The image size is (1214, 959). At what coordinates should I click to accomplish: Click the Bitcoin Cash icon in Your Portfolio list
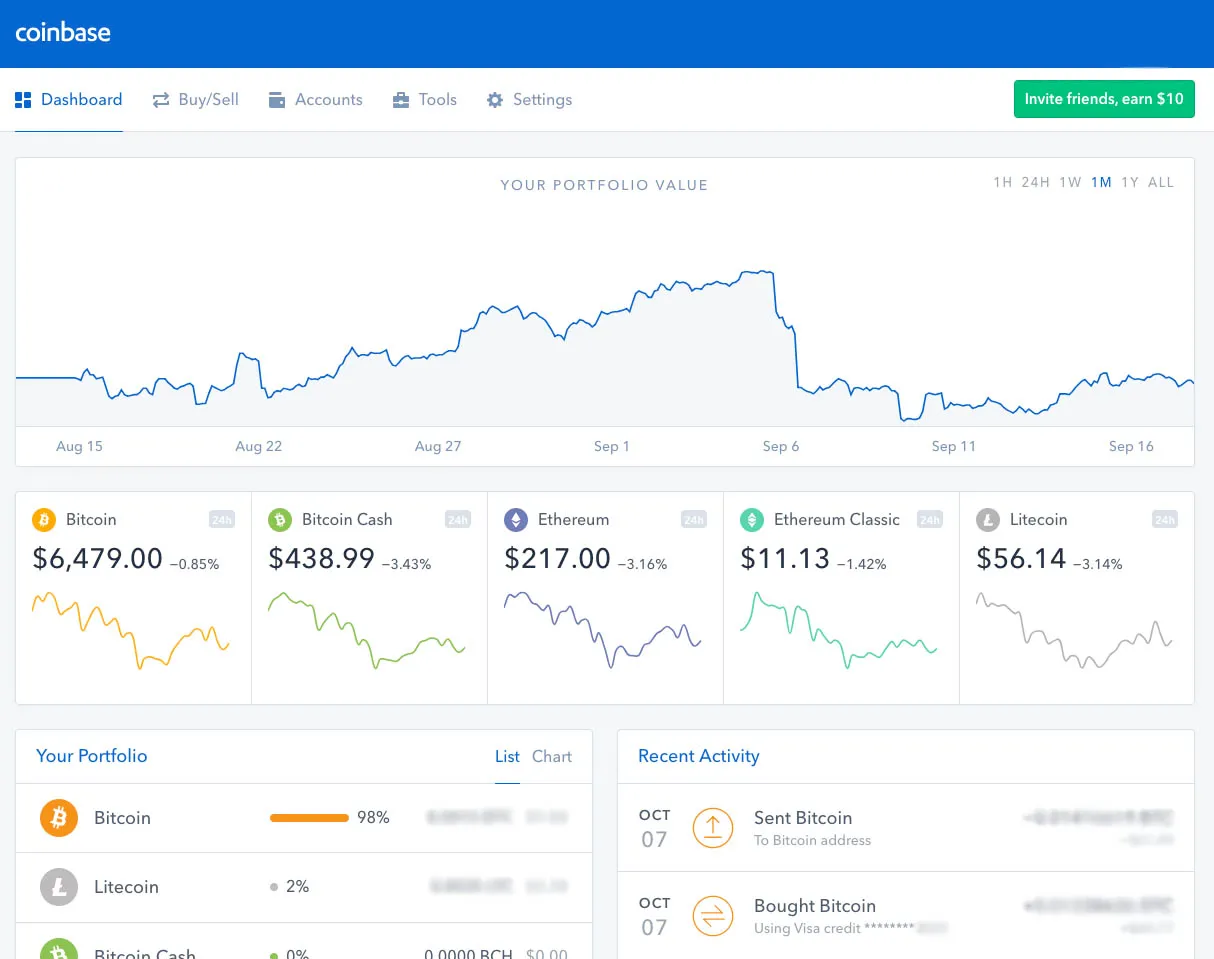[x=59, y=948]
